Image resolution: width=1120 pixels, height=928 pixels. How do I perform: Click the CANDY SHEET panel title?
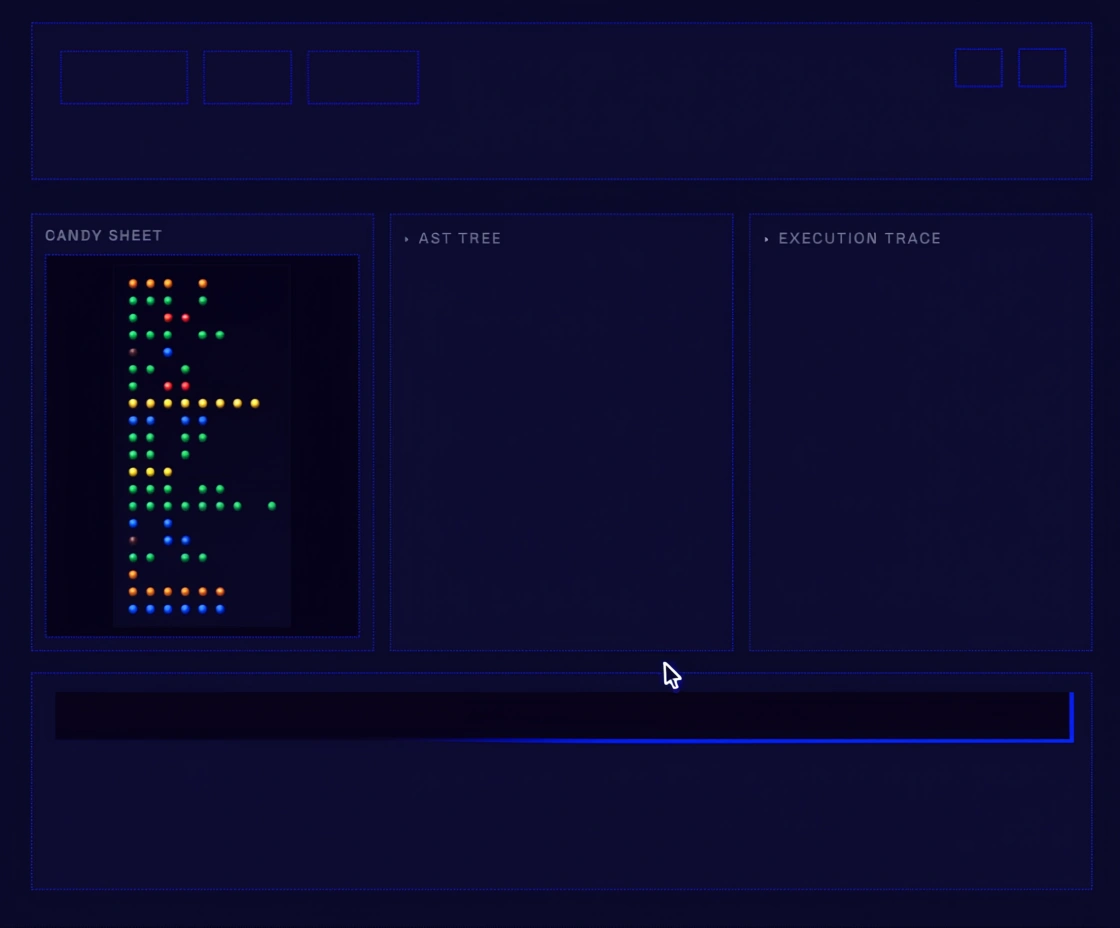[x=104, y=236]
